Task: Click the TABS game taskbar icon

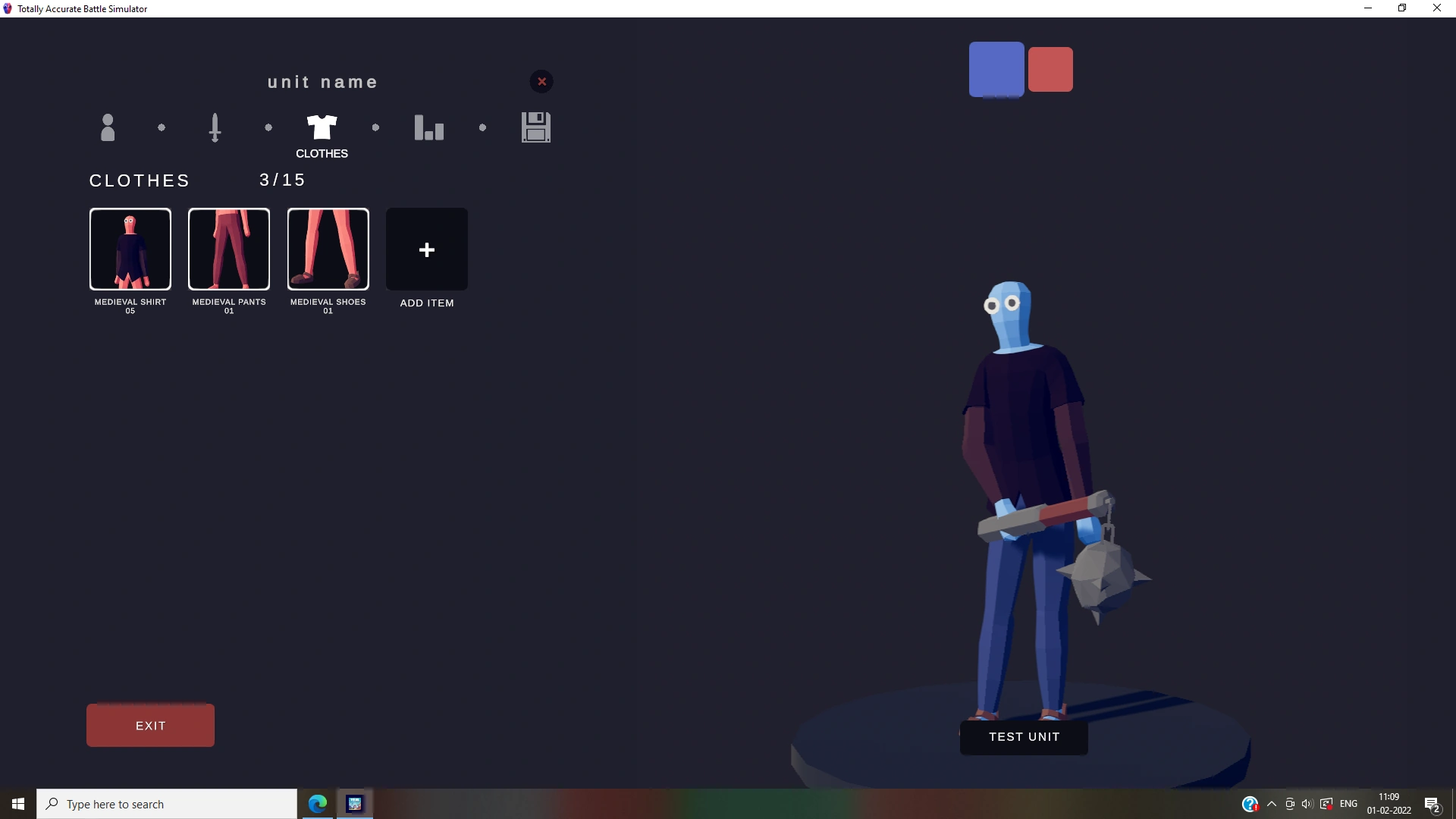Action: (x=354, y=804)
